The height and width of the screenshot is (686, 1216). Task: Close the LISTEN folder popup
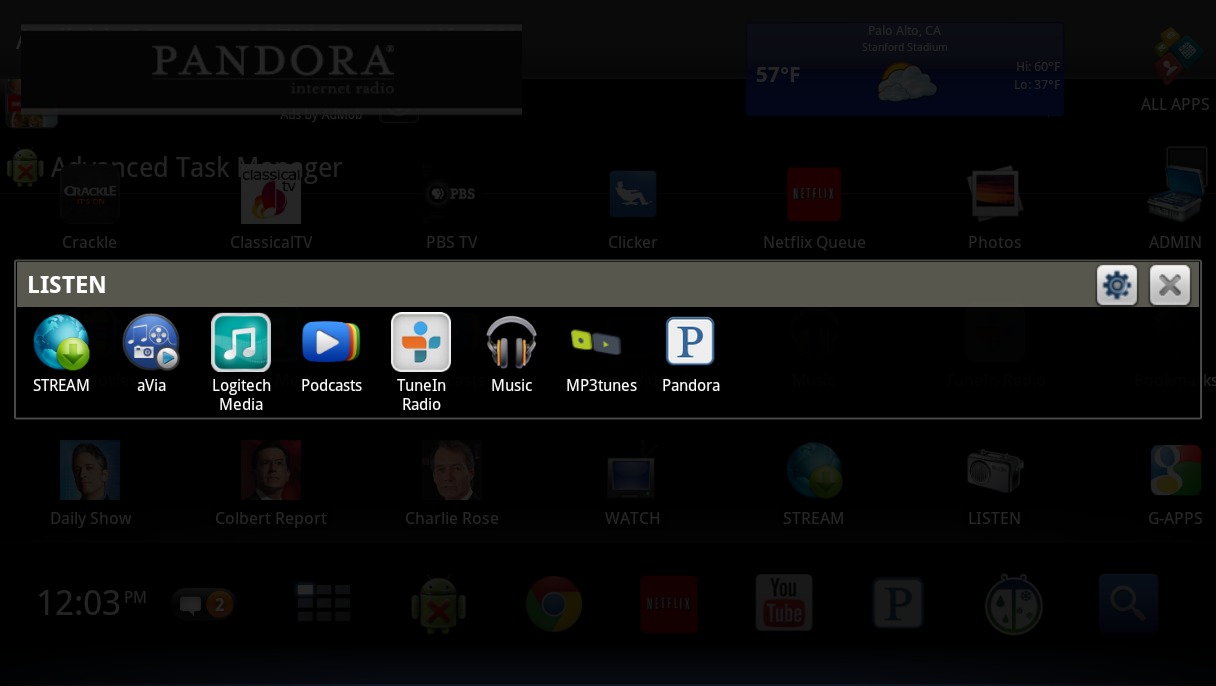pos(1169,285)
